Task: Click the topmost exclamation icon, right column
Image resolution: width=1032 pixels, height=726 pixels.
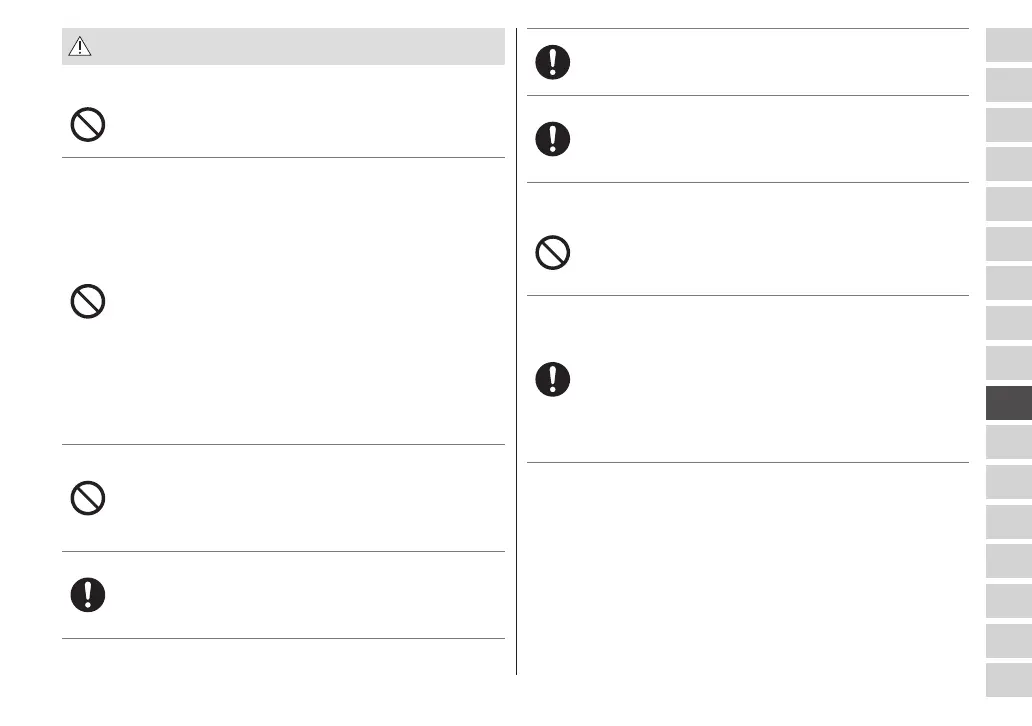Action: pyautogui.click(x=552, y=62)
